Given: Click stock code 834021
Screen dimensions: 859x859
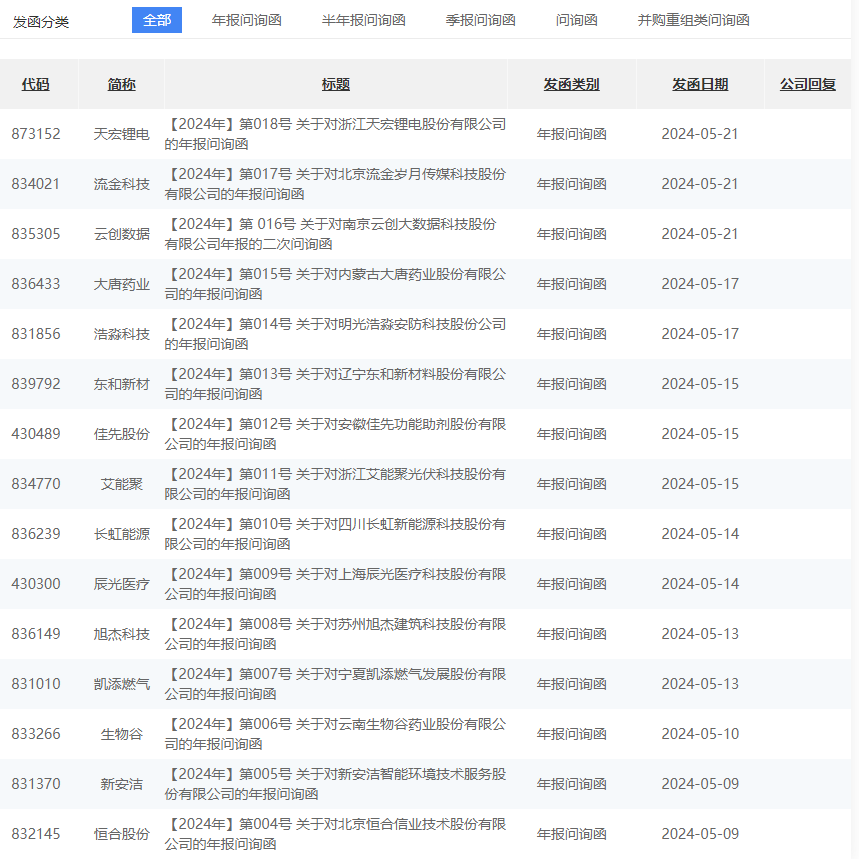Looking at the screenshot, I should (36, 184).
